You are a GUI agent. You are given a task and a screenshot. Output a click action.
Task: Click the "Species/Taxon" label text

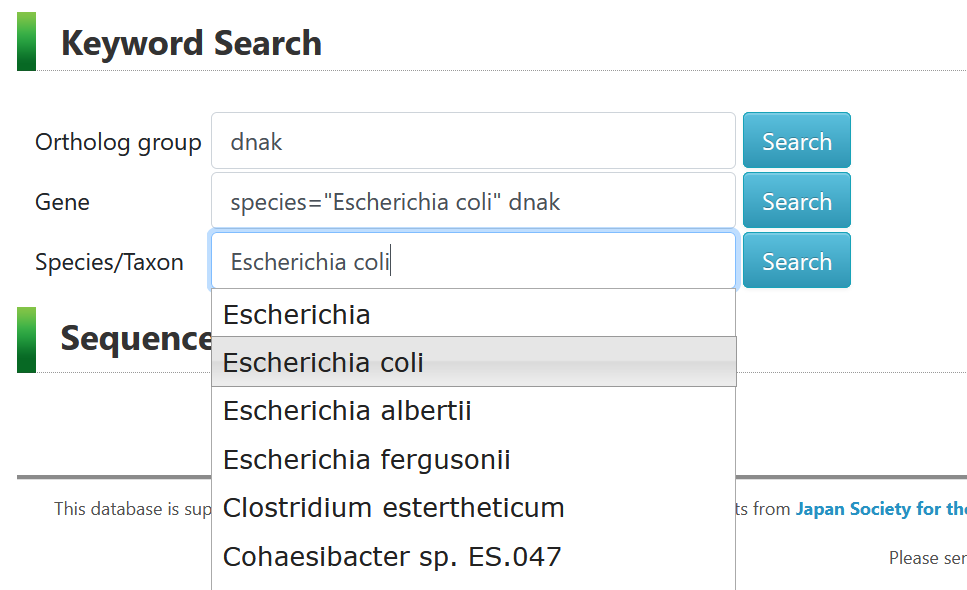(x=109, y=262)
